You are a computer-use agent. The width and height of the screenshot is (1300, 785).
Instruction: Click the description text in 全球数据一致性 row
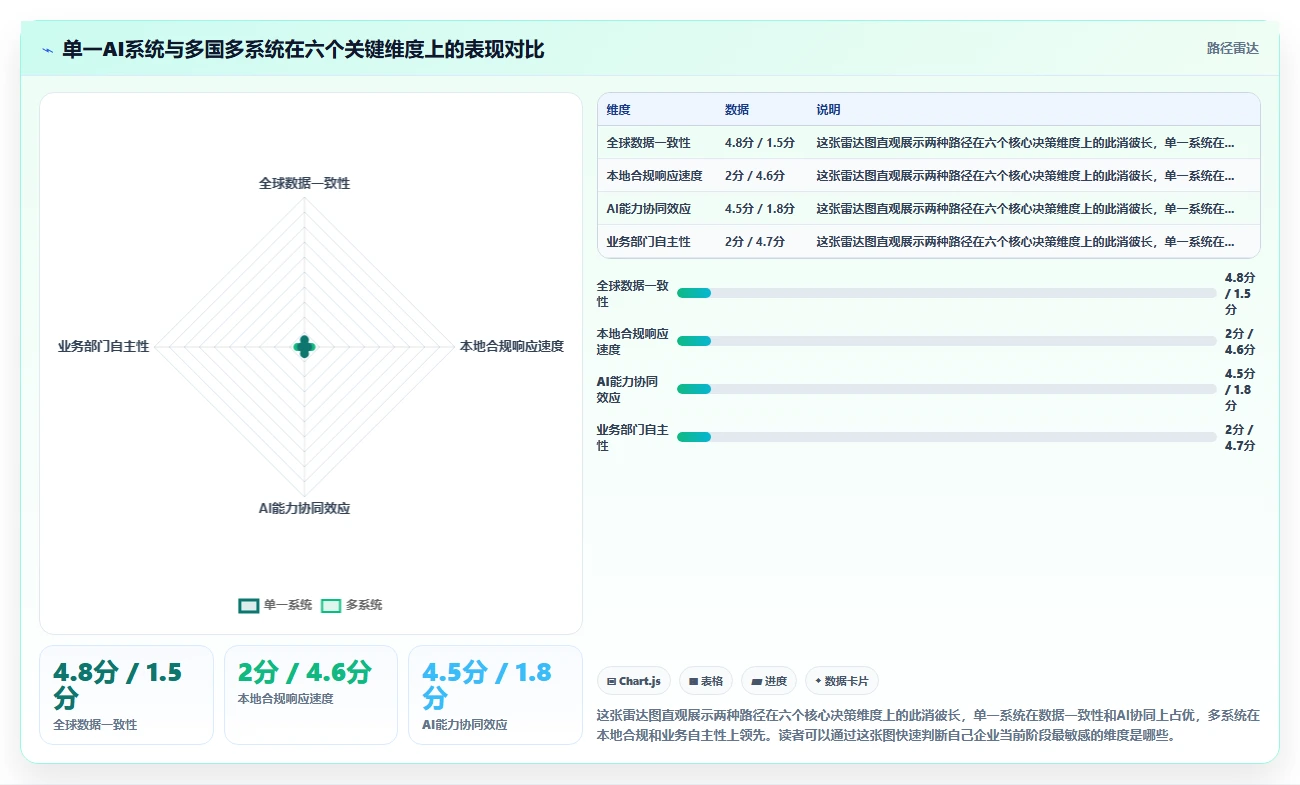click(x=1025, y=143)
